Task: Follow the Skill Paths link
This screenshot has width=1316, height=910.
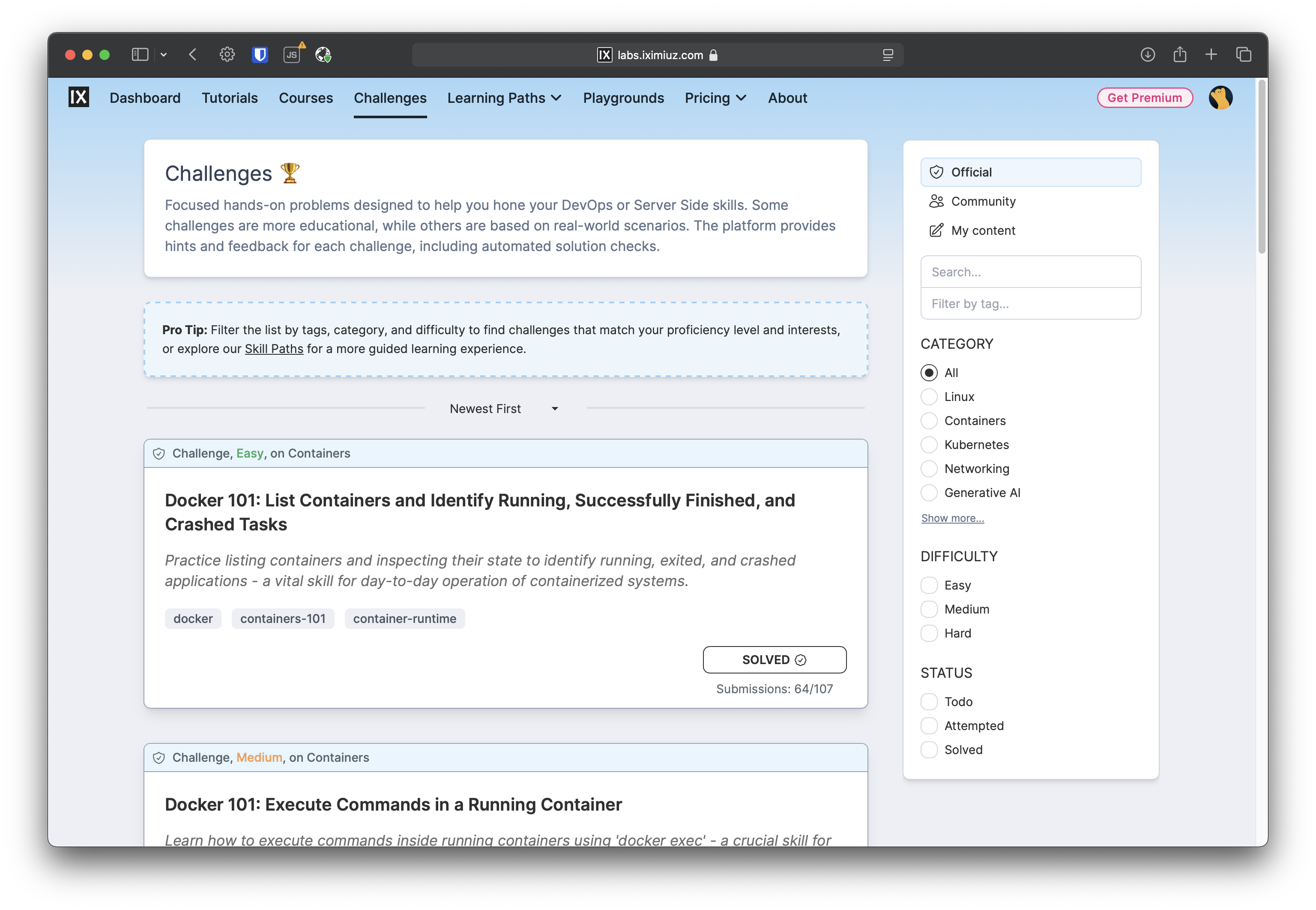Action: tap(274, 349)
